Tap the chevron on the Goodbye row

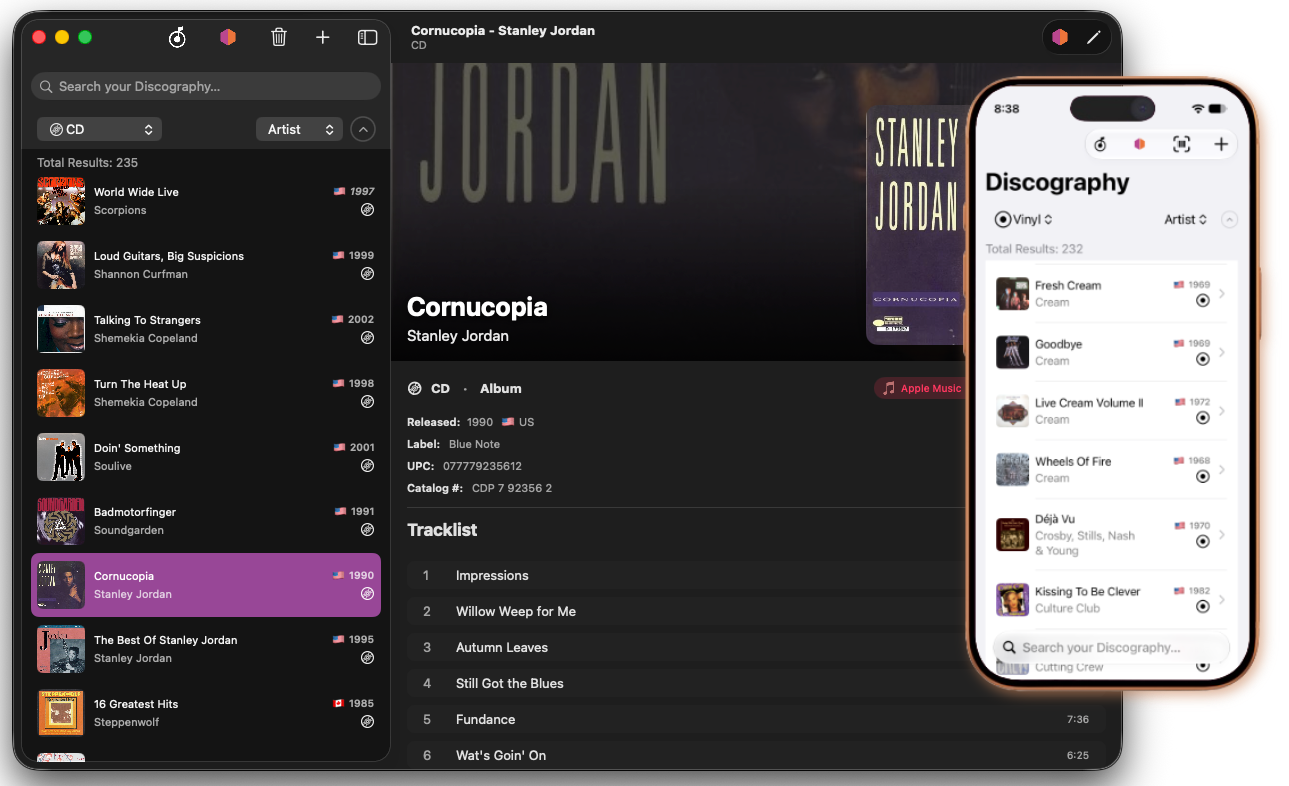1222,352
